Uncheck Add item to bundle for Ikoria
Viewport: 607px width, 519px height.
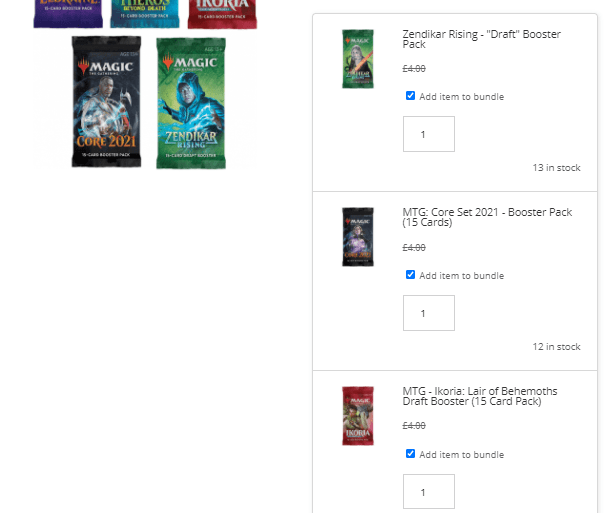(410, 453)
